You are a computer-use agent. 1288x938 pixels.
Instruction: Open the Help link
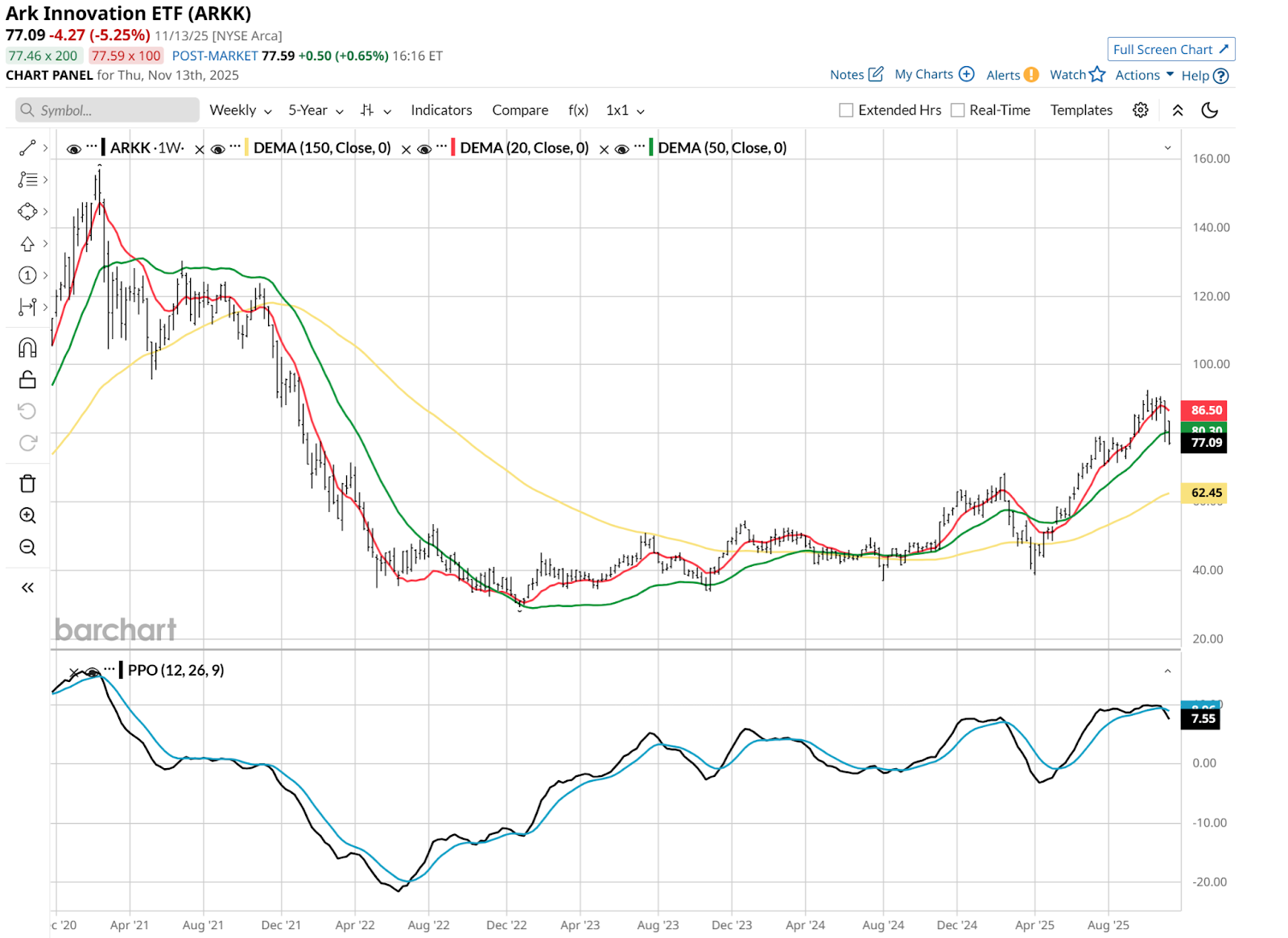pos(1205,76)
